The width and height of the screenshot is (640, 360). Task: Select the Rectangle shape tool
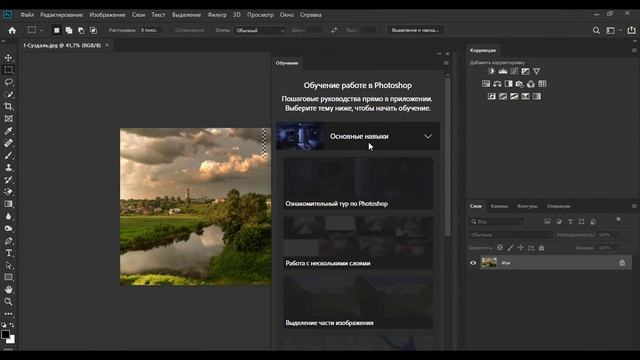[8, 278]
